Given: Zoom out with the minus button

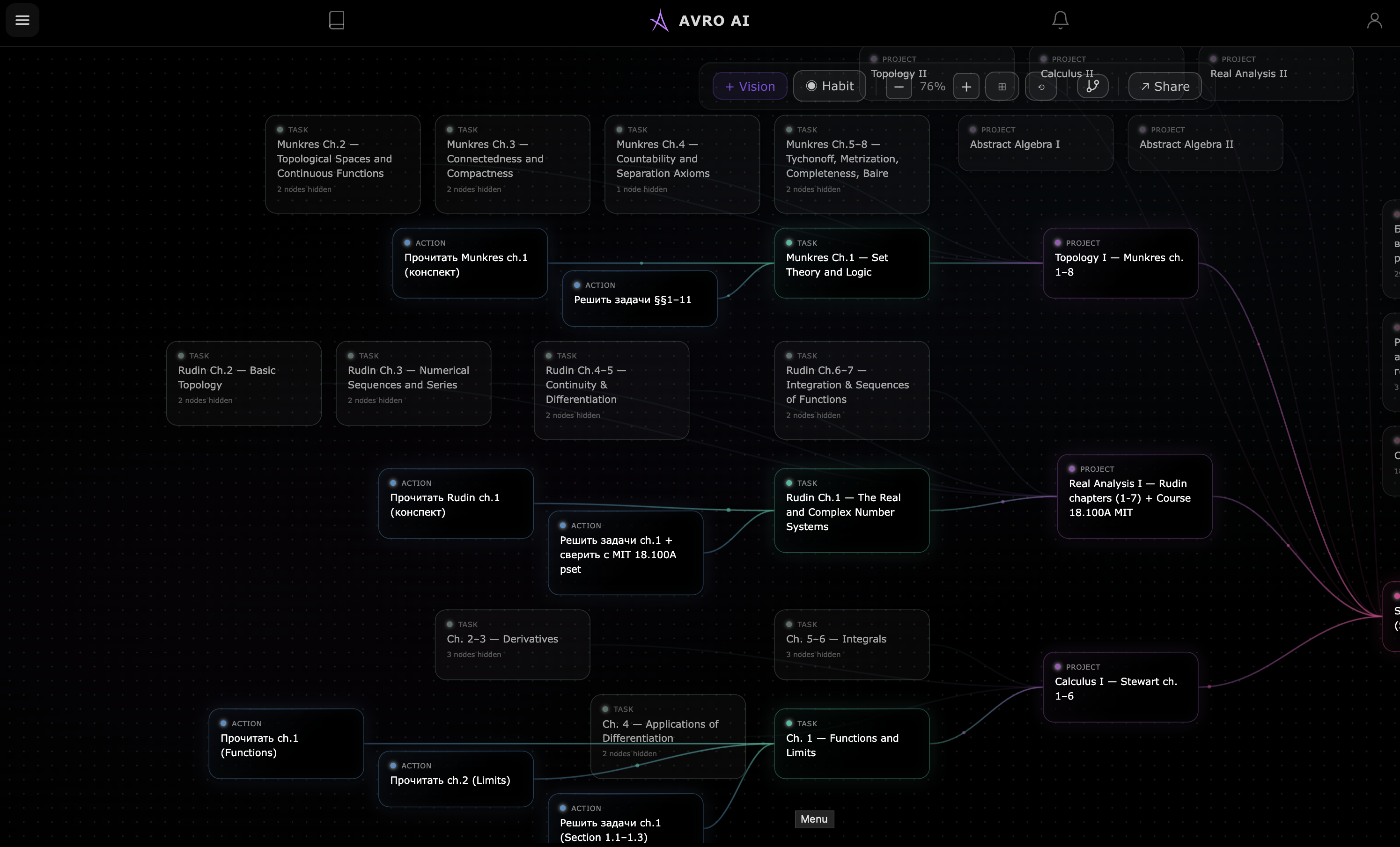Looking at the screenshot, I should 899,87.
